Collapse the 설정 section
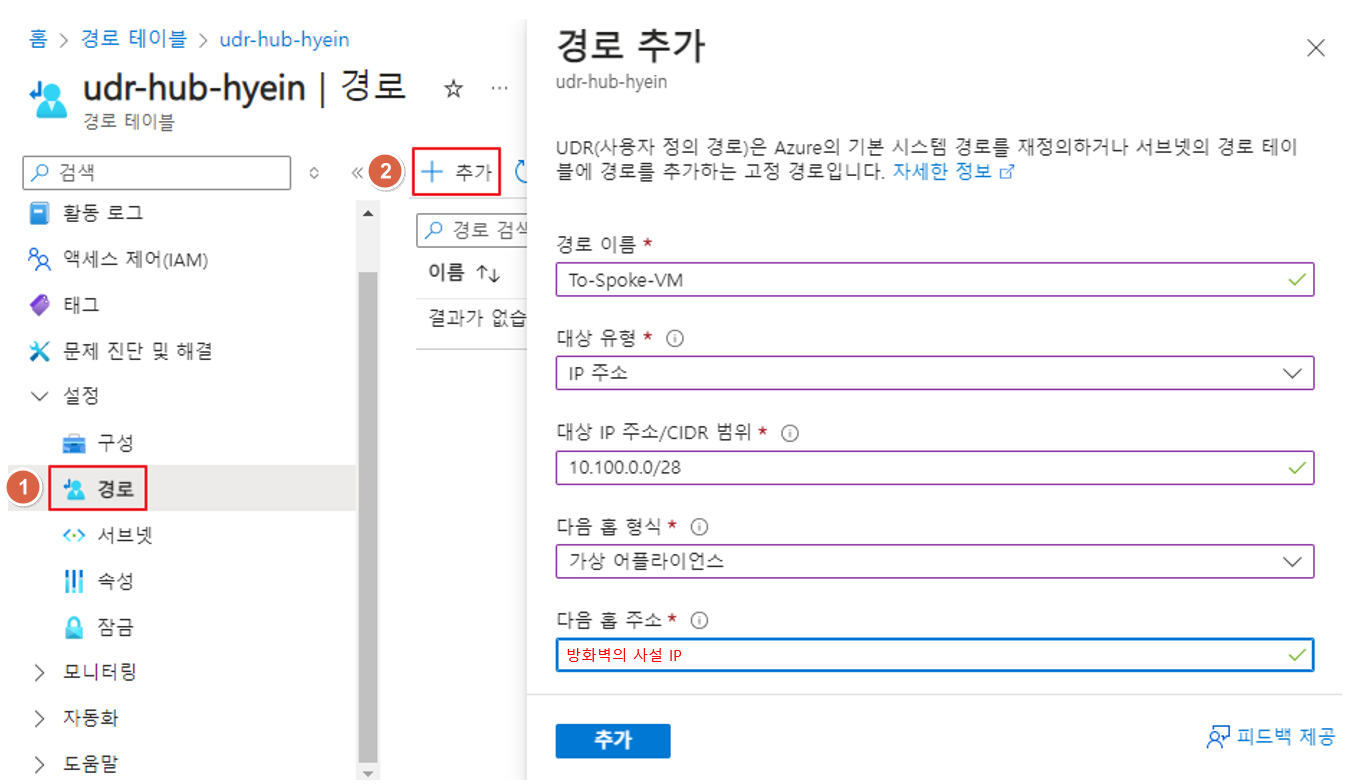This screenshot has height=784, width=1353. coord(40,396)
